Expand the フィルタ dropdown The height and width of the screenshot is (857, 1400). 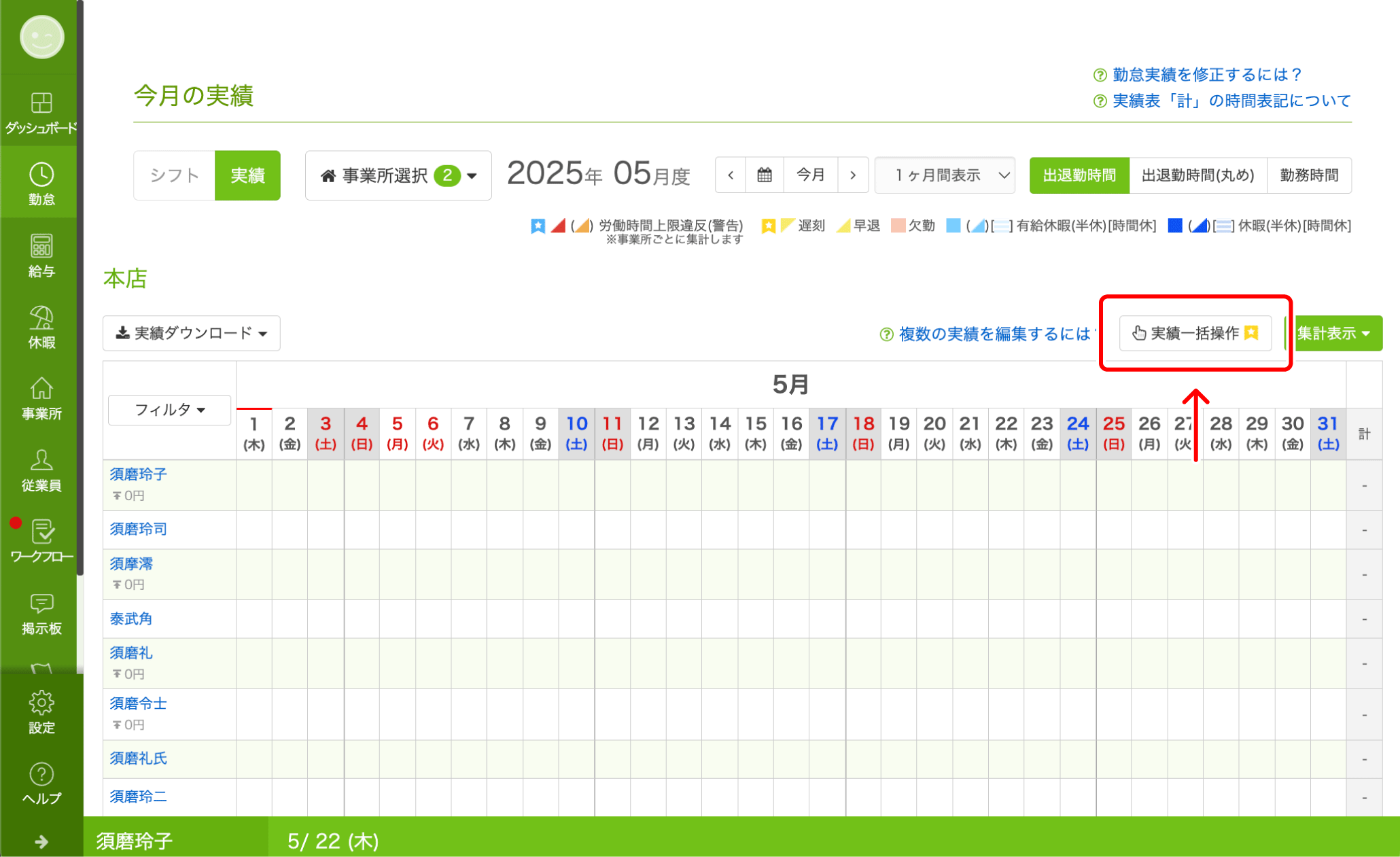(x=169, y=410)
